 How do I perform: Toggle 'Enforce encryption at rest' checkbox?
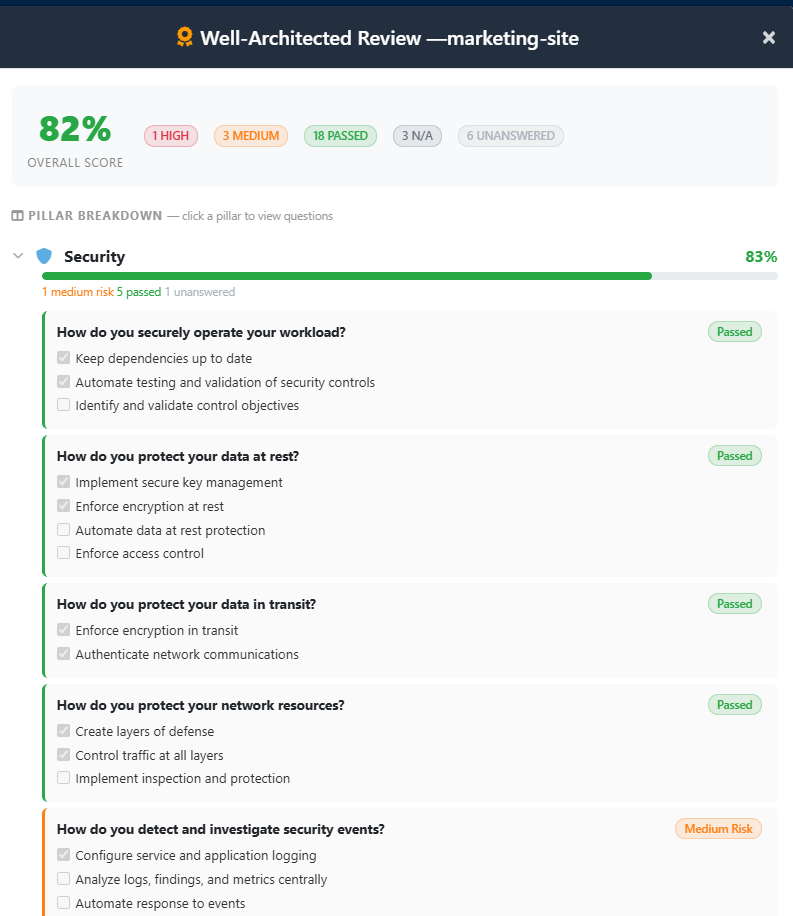coord(64,506)
